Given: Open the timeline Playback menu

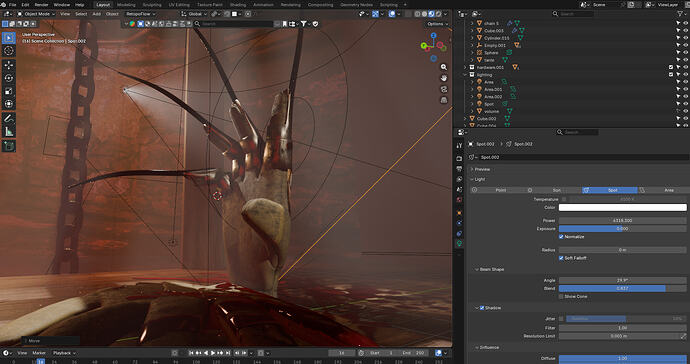Looking at the screenshot, I should (64, 353).
